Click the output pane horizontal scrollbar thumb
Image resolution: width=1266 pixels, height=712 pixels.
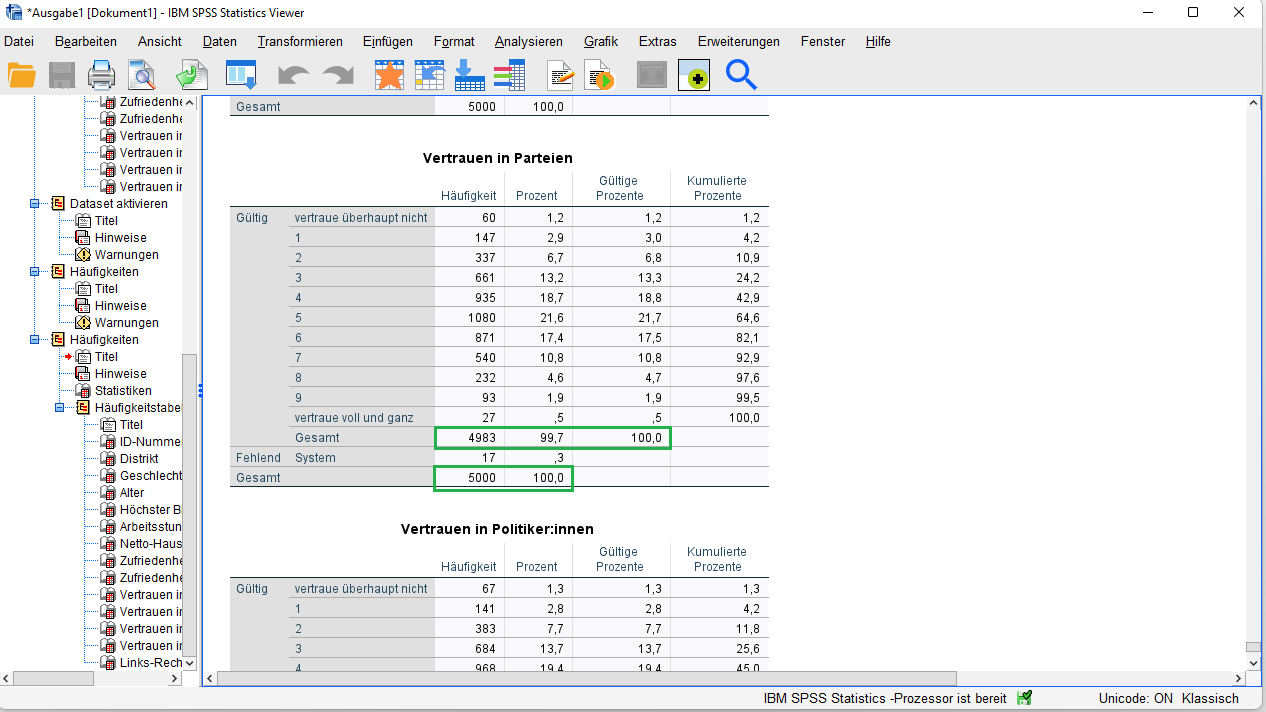[x=586, y=678]
